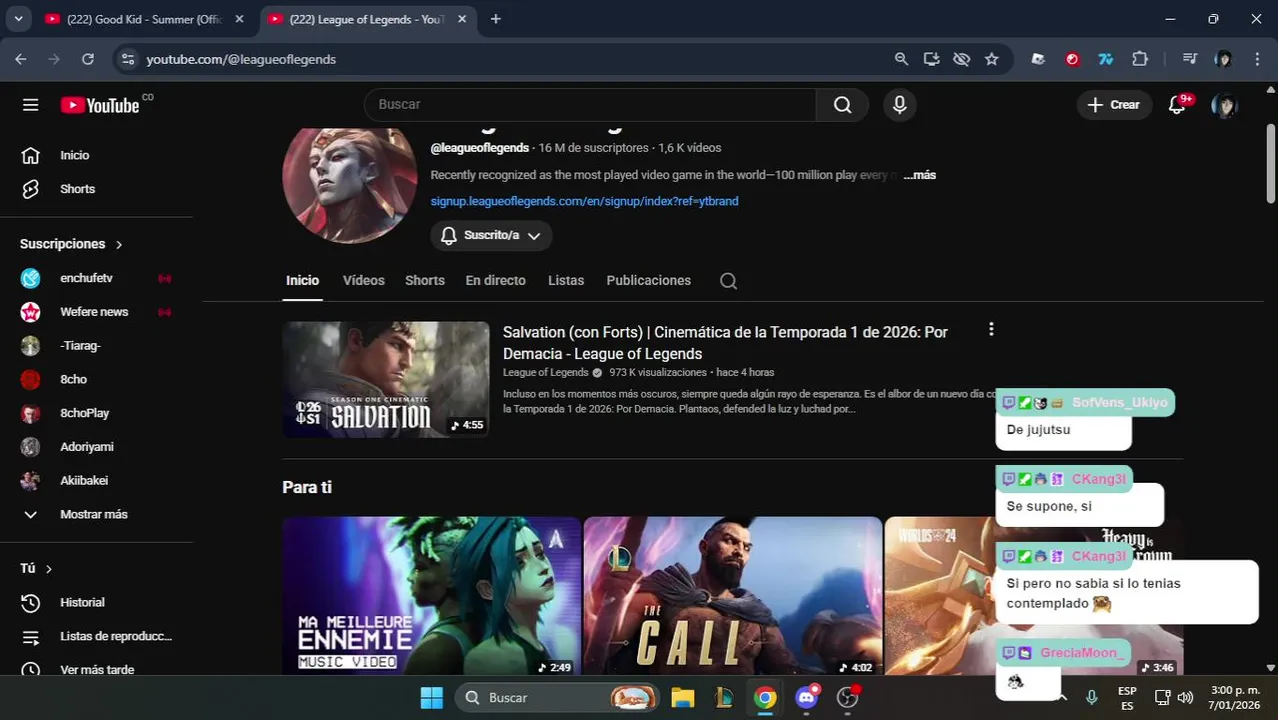Reload the page in Chrome
Screen dimensions: 1278x720
pyautogui.click(x=88, y=59)
